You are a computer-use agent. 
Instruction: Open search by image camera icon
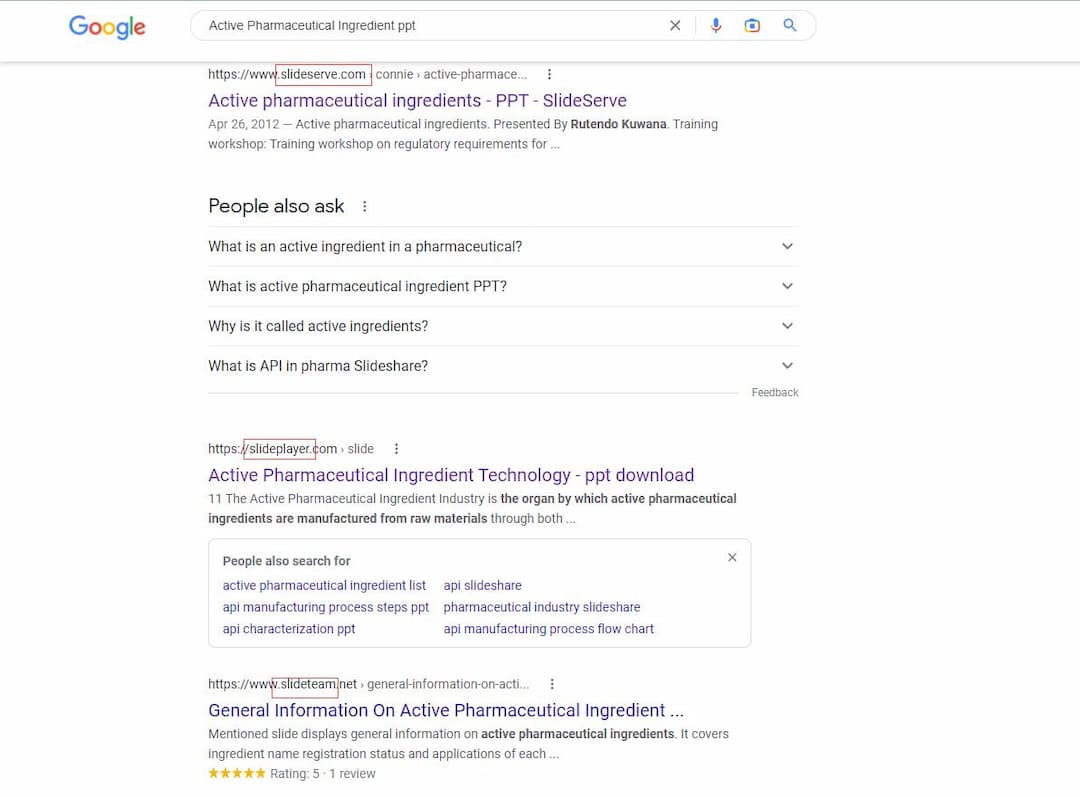tap(752, 25)
